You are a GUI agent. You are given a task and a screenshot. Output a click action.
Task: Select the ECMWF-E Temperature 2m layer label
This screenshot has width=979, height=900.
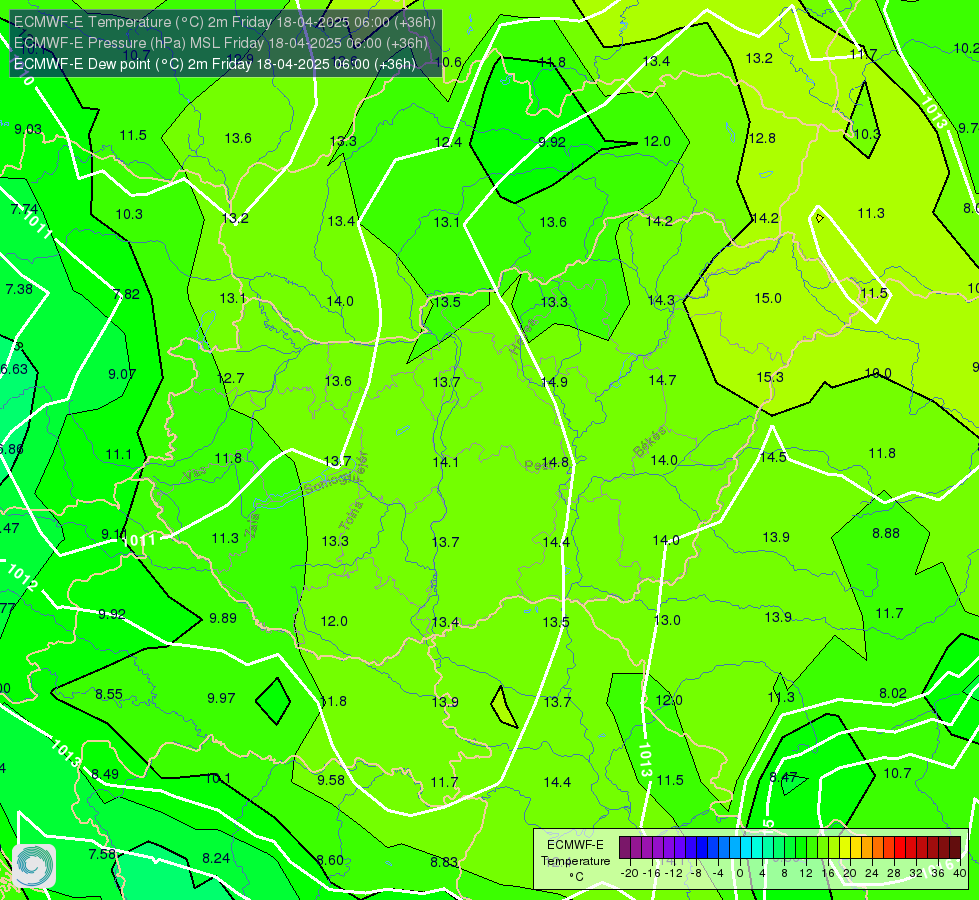click(x=225, y=22)
